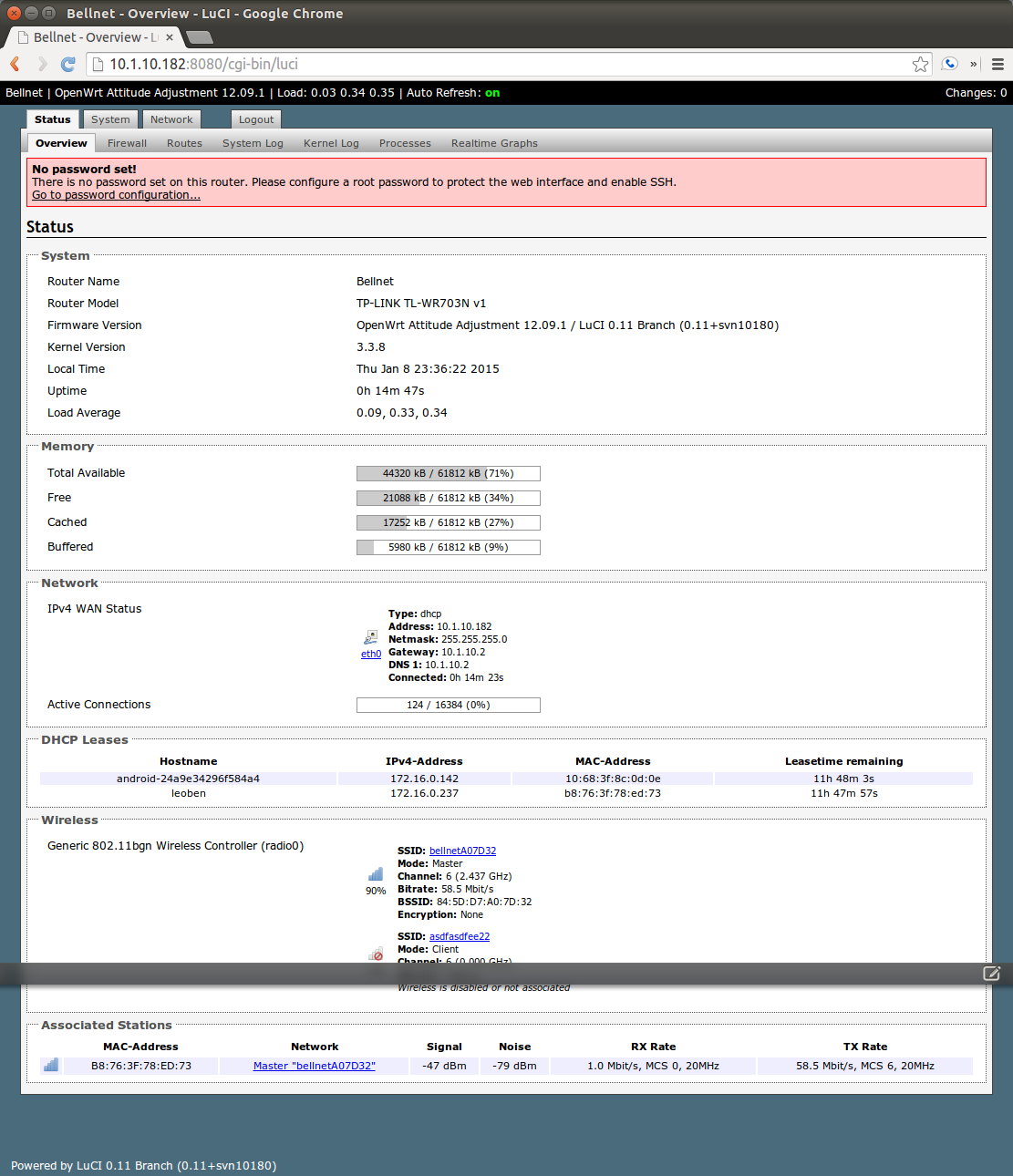Click TX Rate 58.5 Mbit/s value
Screen dimensions: 1013x1176
click(x=865, y=1066)
